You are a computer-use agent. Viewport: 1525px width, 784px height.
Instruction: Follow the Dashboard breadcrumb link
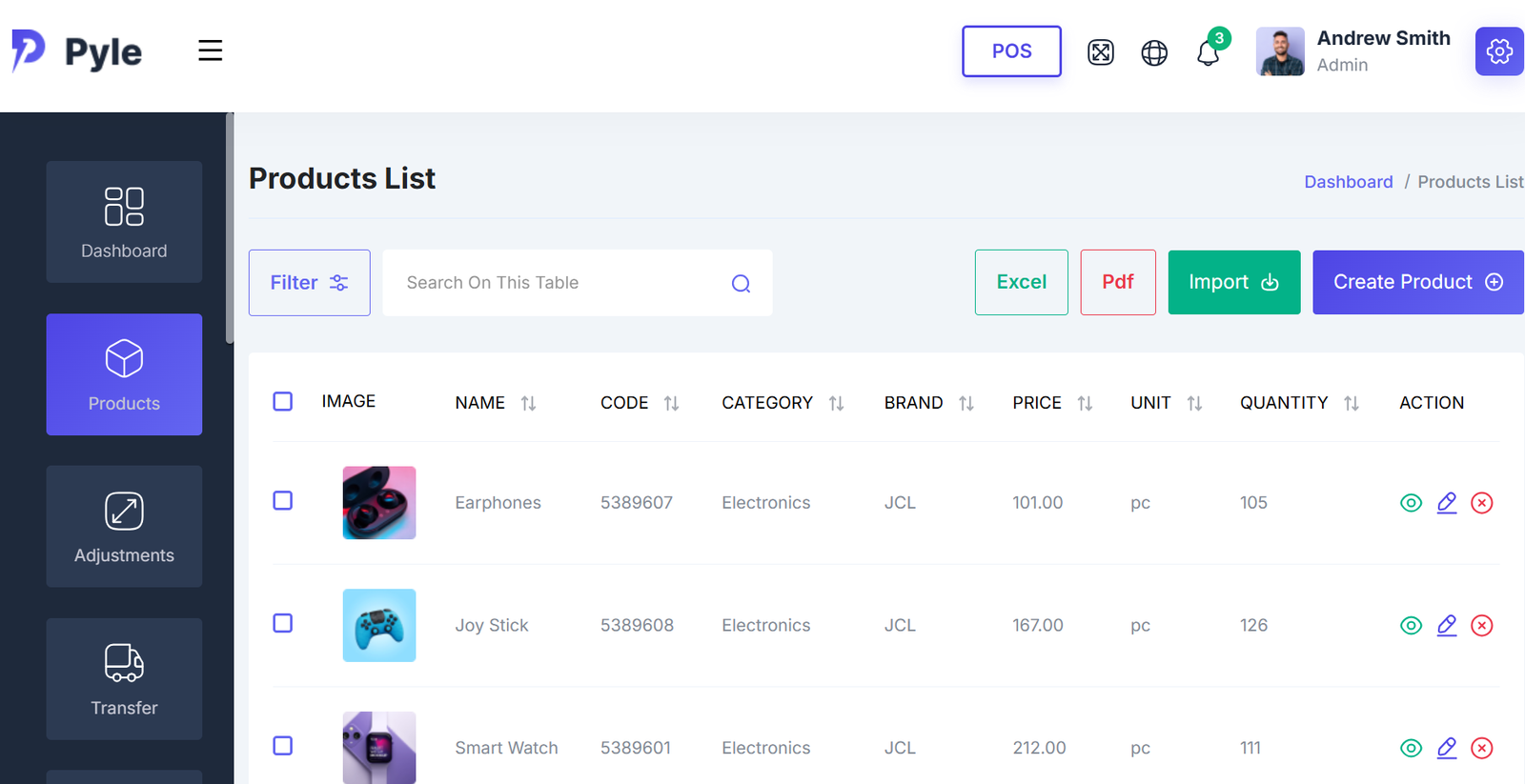click(1348, 182)
